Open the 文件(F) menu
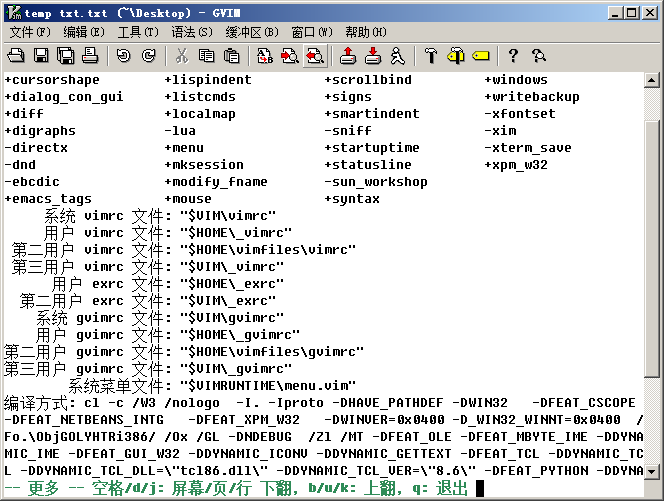664x501 pixels. tap(30, 32)
